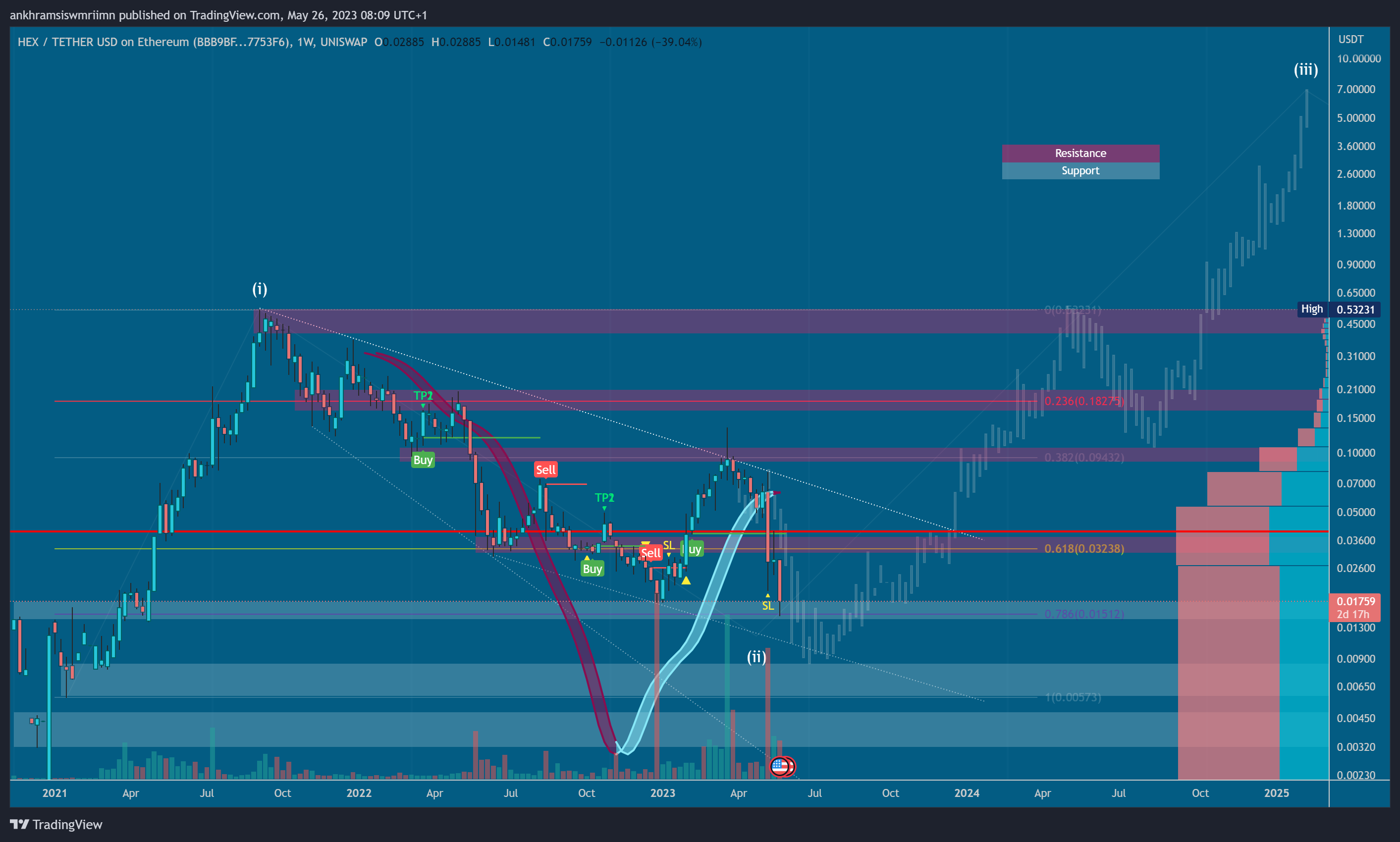The width and height of the screenshot is (1400, 842).
Task: Click the open value O0.02885
Action: pos(399,42)
